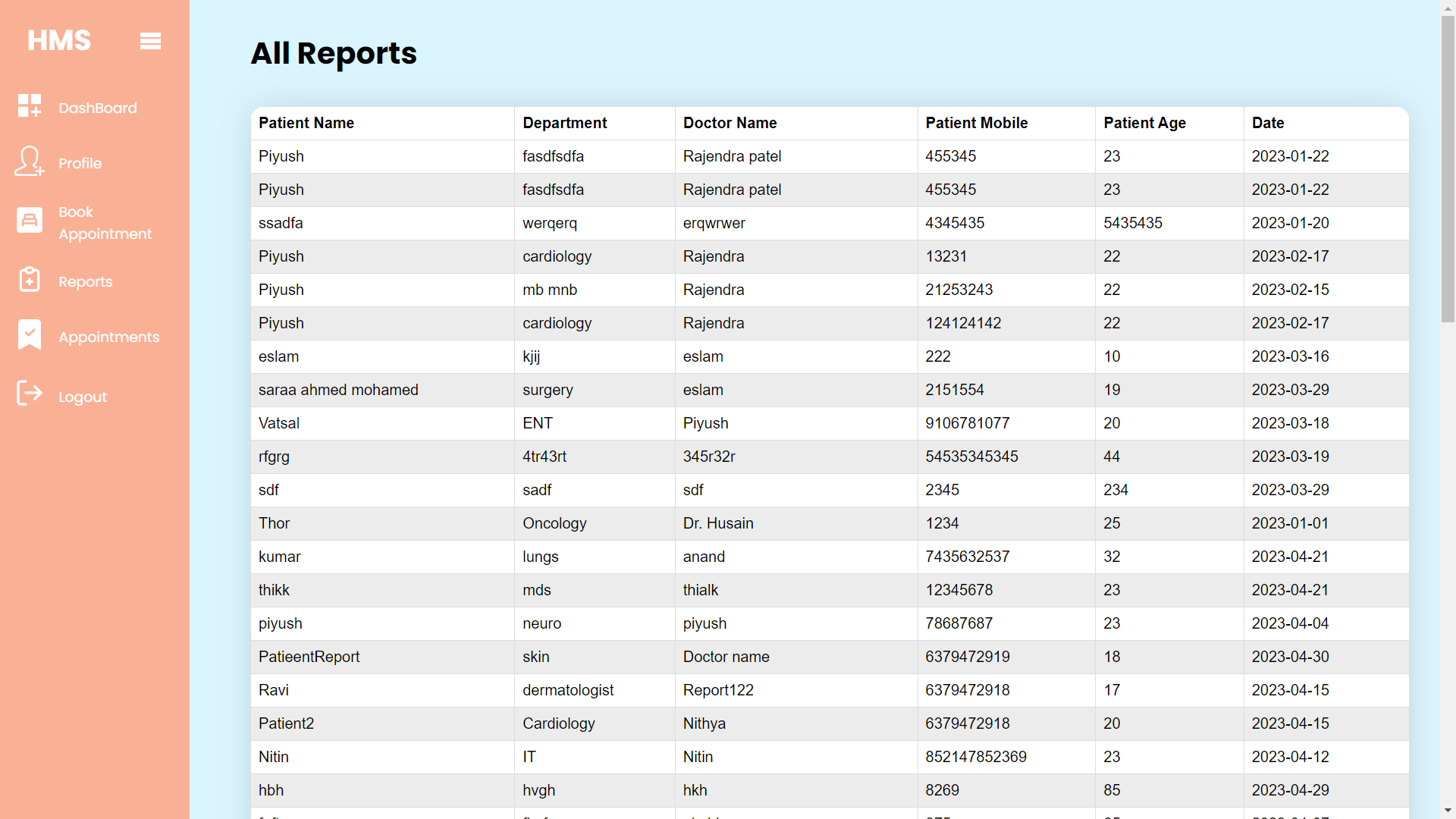Click the Patient Name column header
Screen dimensions: 1456x819
click(x=306, y=123)
